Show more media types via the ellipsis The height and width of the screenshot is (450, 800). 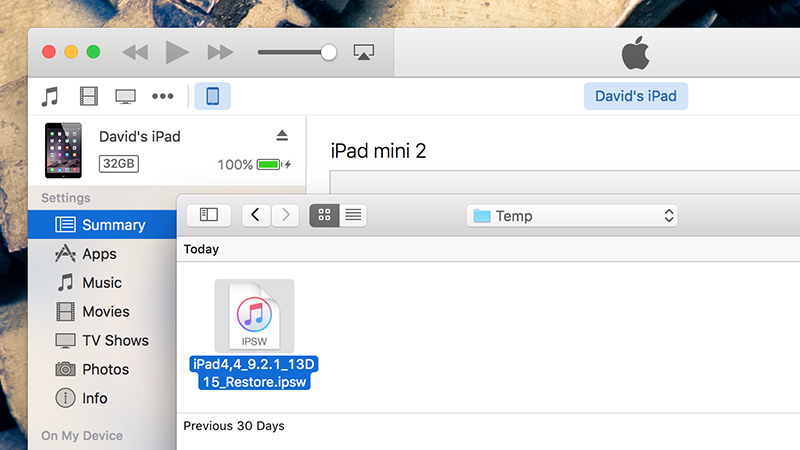tap(163, 96)
